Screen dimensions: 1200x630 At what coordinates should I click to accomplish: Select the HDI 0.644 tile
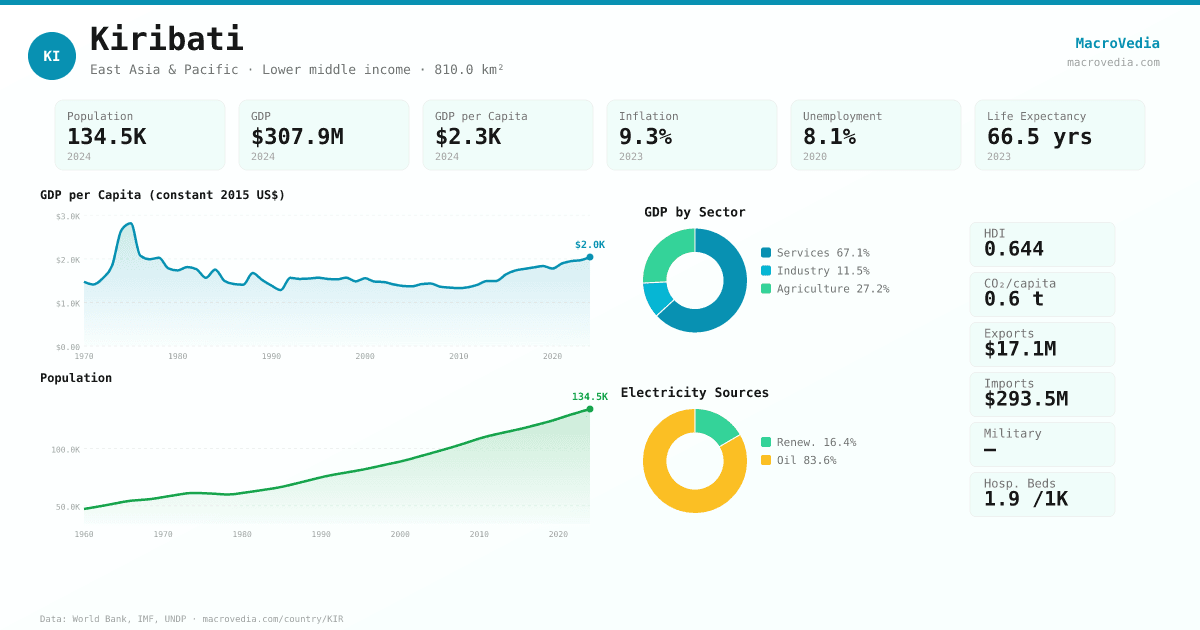pyautogui.click(x=1042, y=244)
